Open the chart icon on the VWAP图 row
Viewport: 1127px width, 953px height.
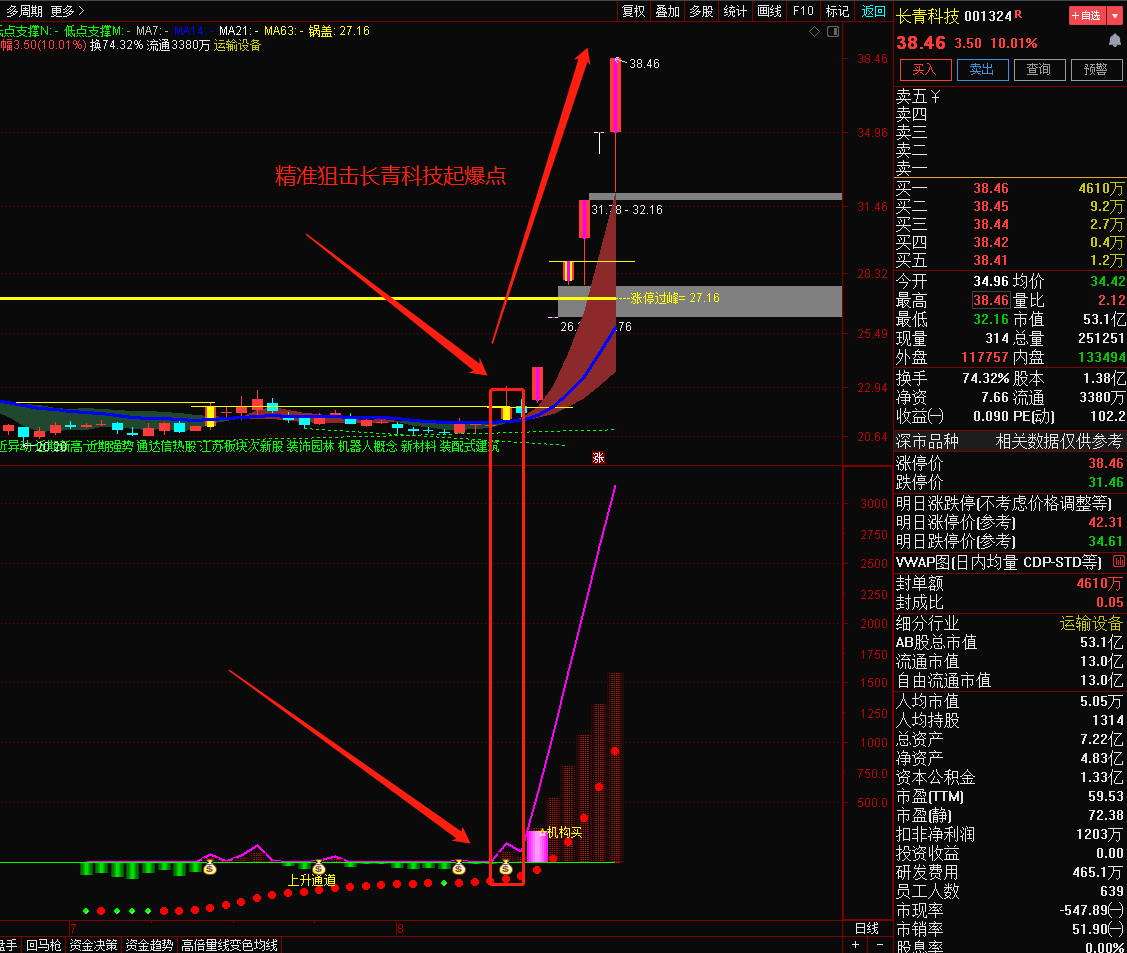[1119, 561]
